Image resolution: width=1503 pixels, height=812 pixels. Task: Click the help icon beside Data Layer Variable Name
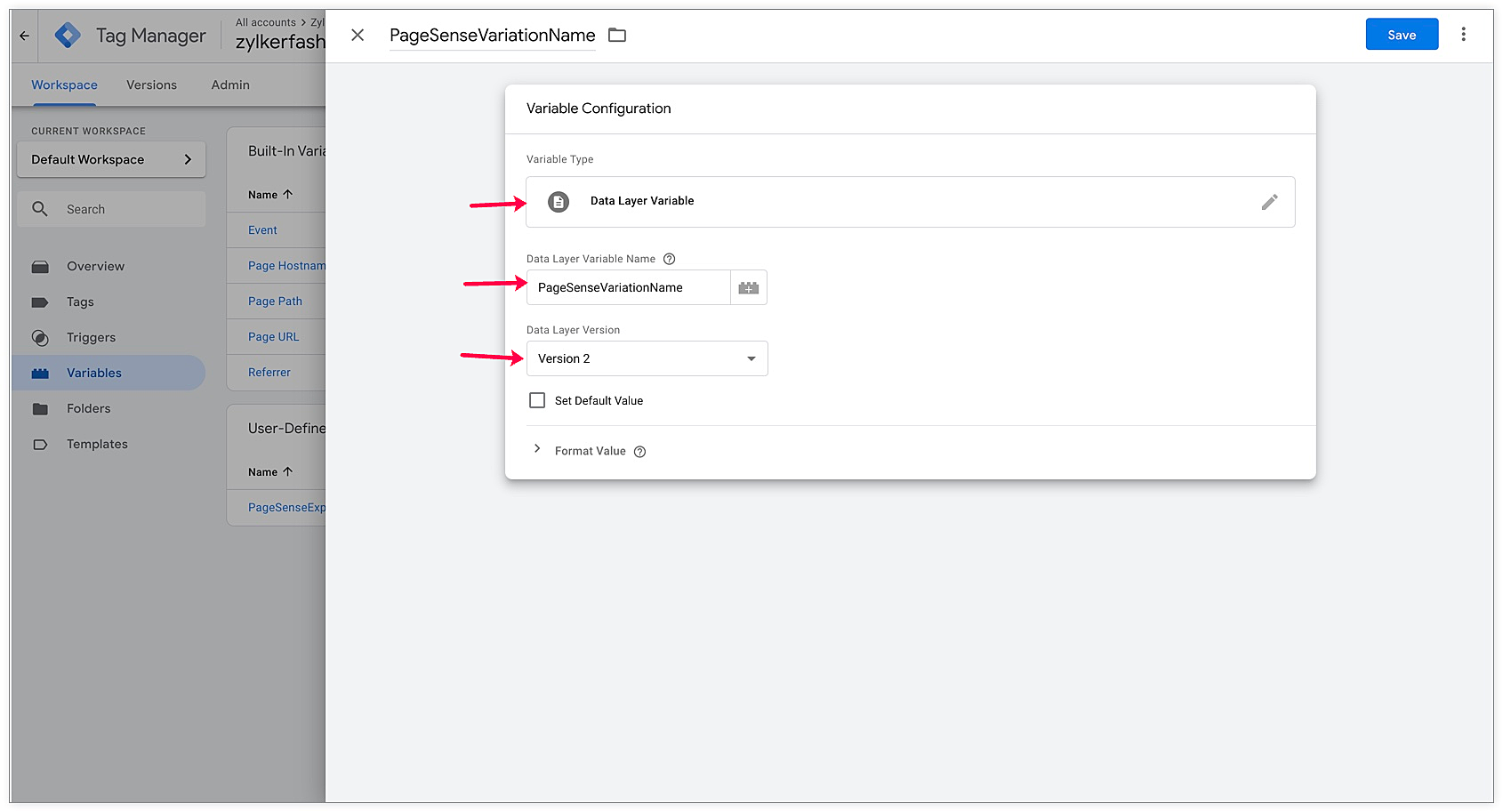tap(670, 260)
